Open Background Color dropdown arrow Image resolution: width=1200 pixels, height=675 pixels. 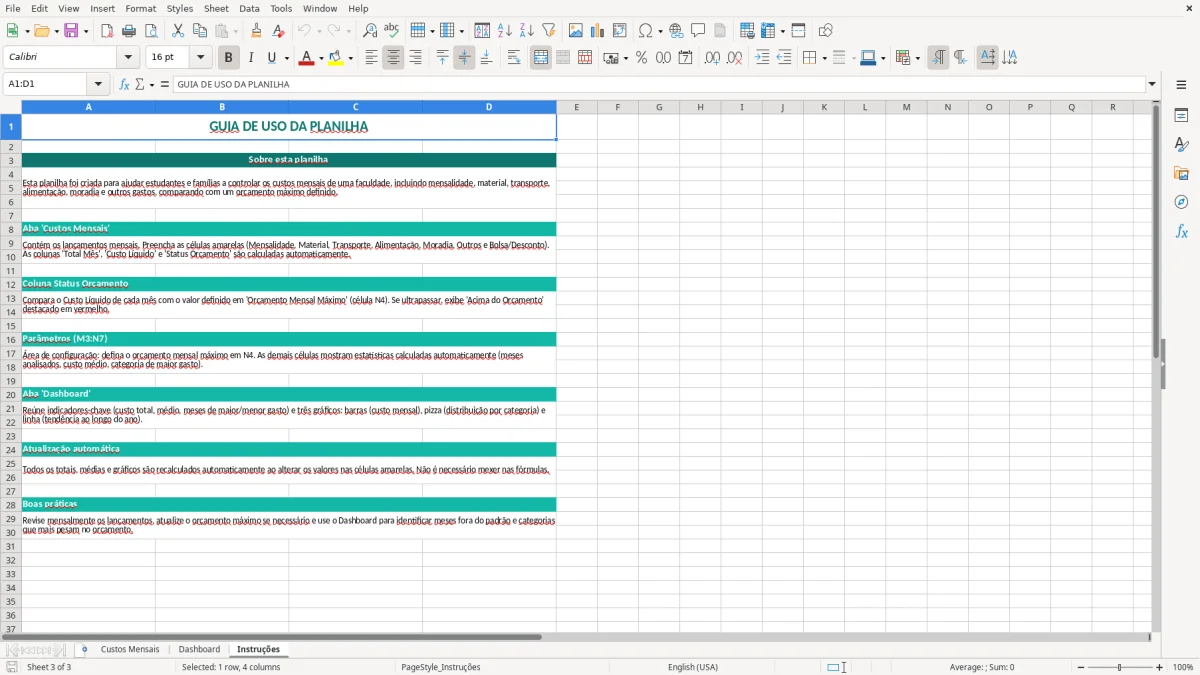point(350,58)
